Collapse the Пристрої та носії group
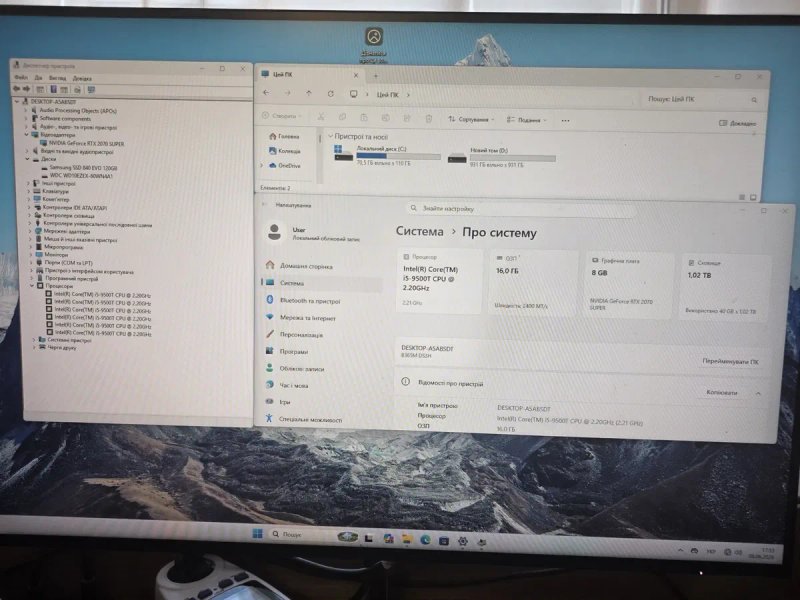Viewport: 800px width, 600px height. pos(331,136)
